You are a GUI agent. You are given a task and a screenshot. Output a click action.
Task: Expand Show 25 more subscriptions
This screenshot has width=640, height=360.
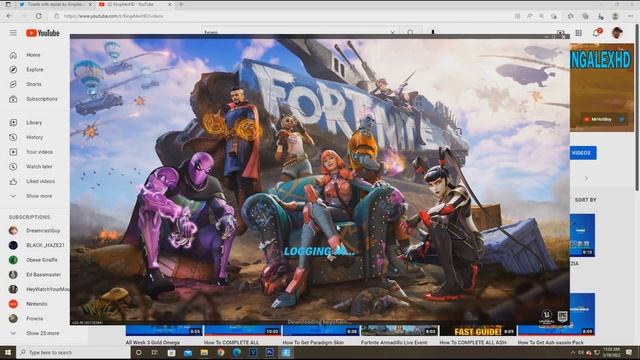(x=42, y=333)
